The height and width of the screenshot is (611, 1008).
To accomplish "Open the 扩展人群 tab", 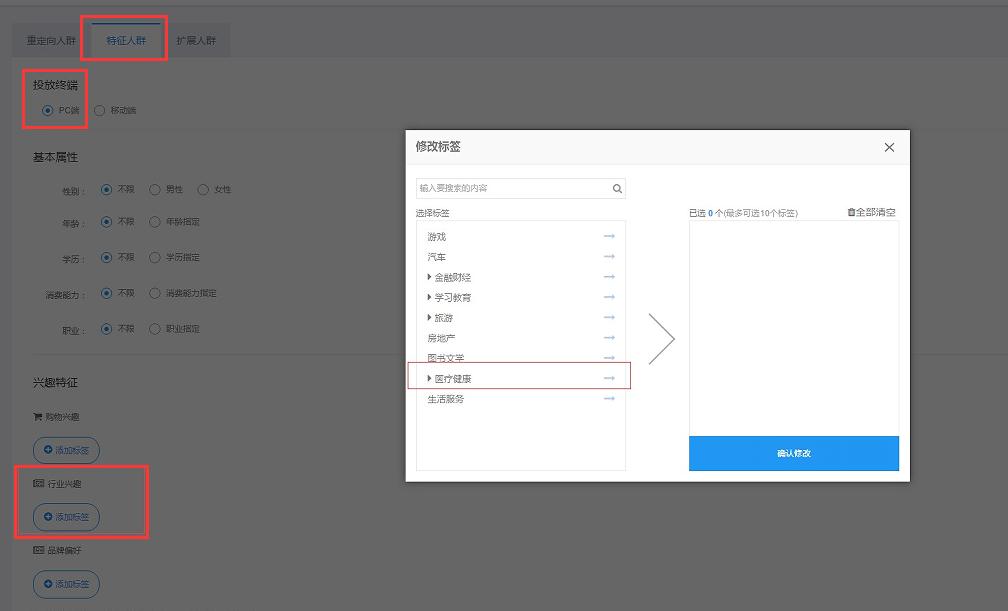I will (196, 41).
